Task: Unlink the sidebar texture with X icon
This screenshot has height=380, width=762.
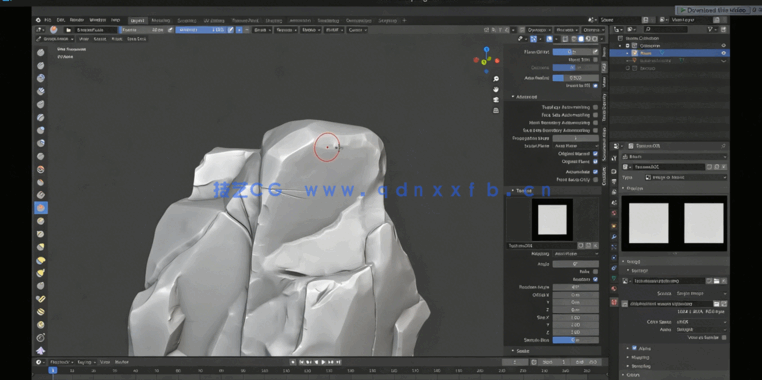Action: 596,246
